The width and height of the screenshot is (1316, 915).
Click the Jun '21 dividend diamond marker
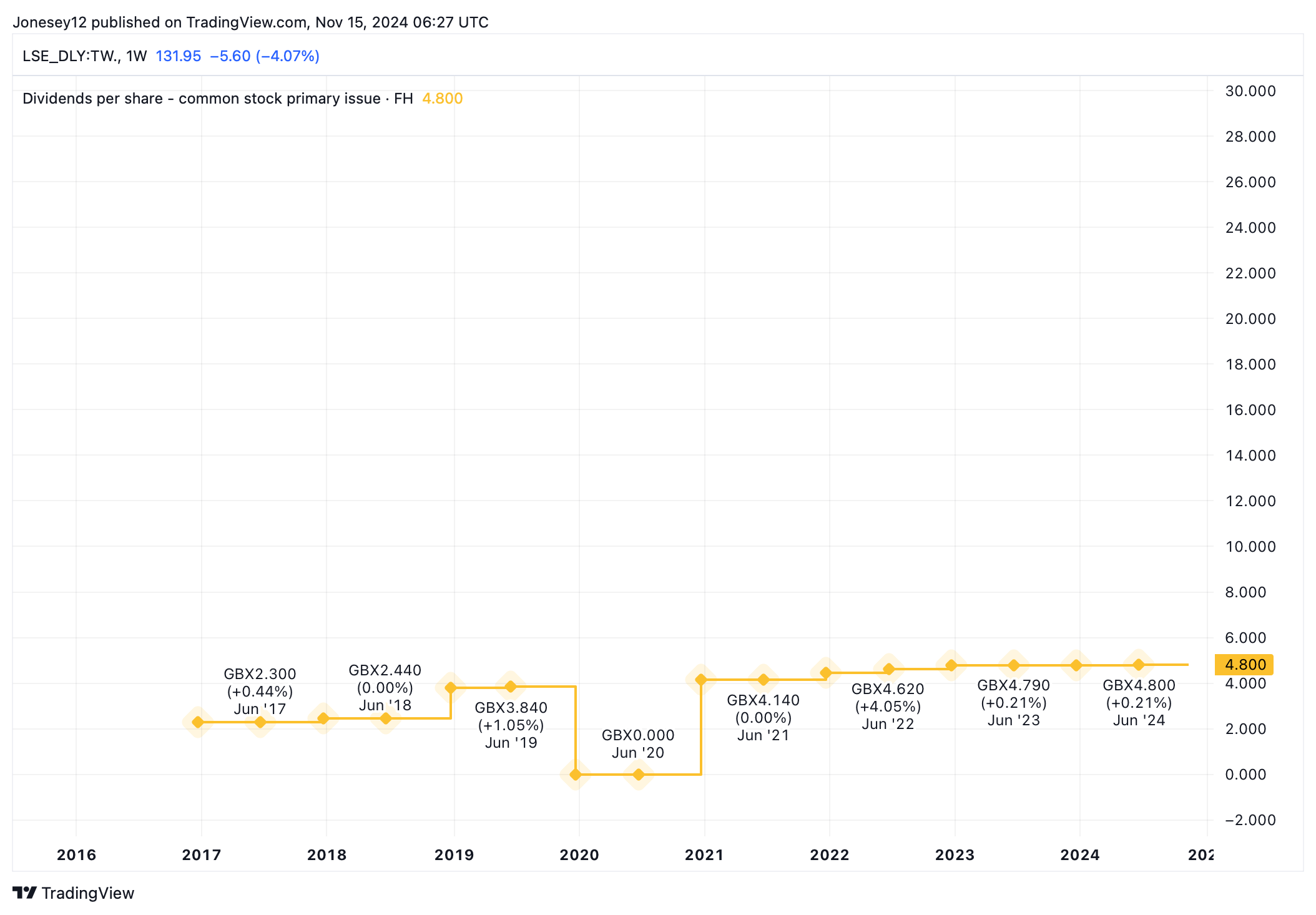click(763, 679)
